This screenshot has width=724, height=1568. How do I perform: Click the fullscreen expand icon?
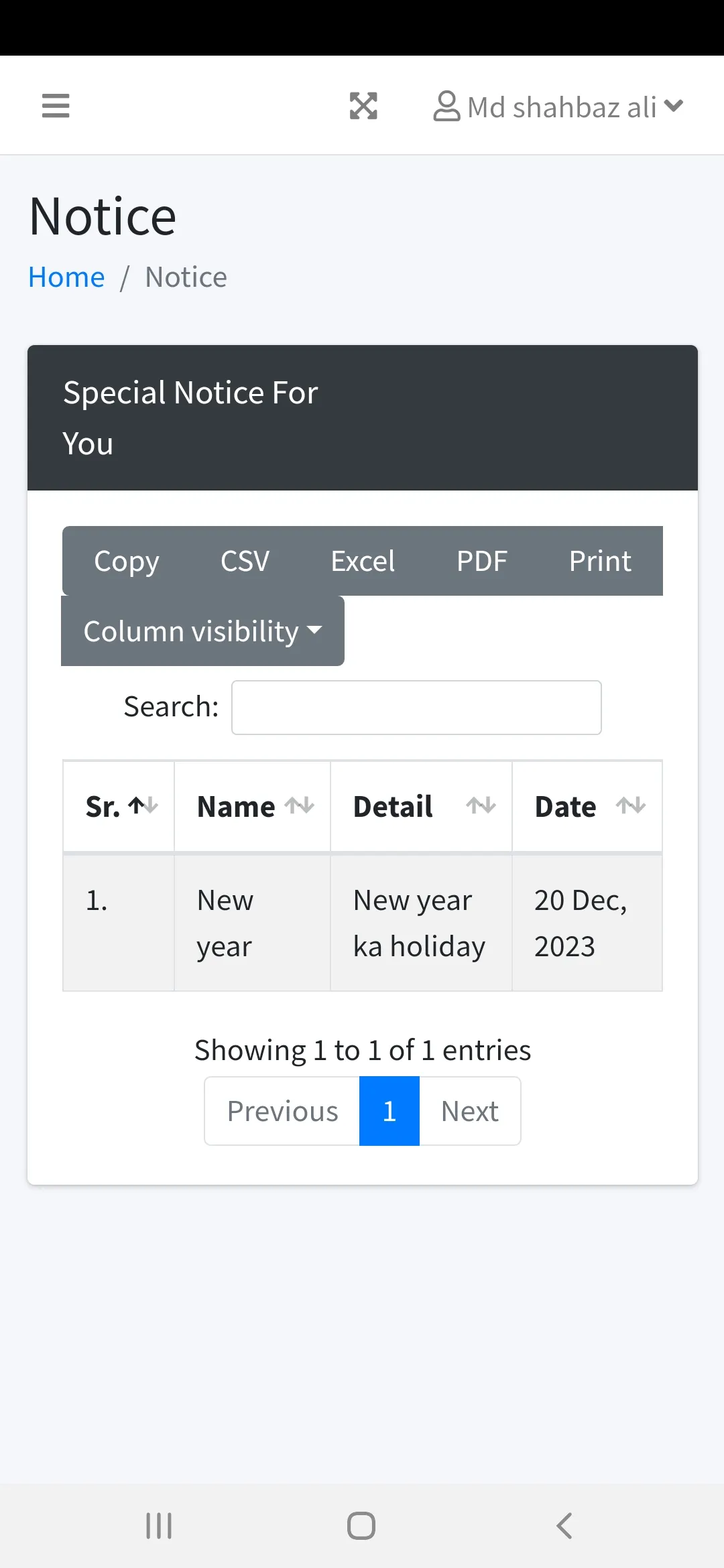363,105
